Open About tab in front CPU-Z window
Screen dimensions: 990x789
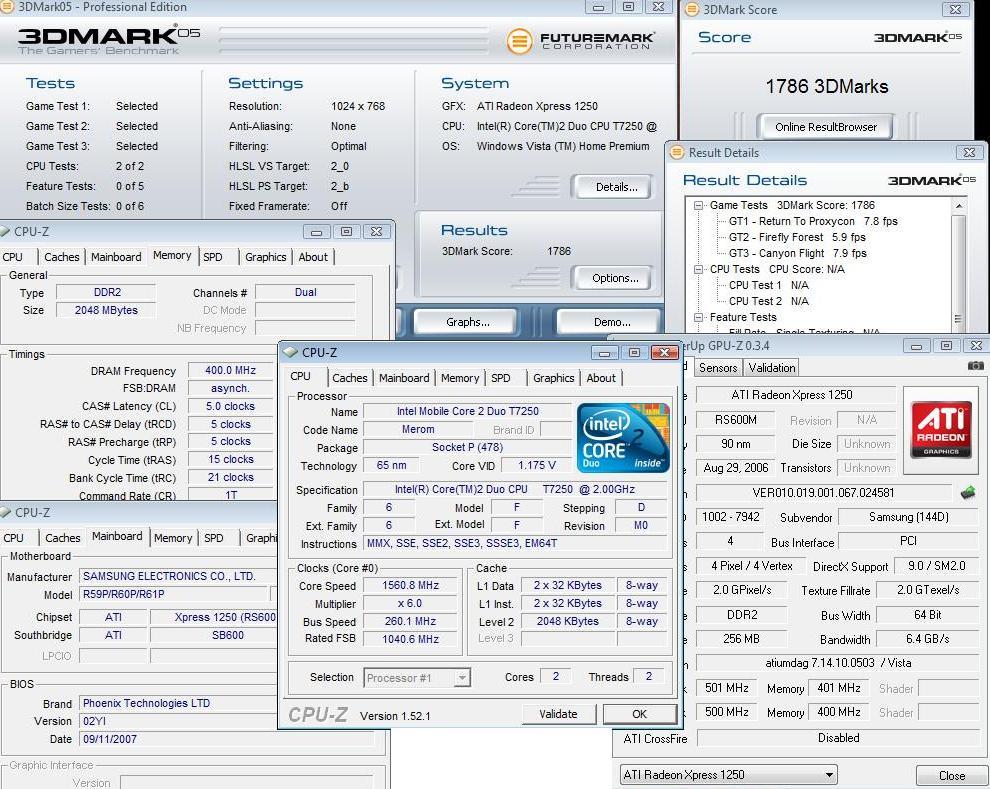[600, 378]
